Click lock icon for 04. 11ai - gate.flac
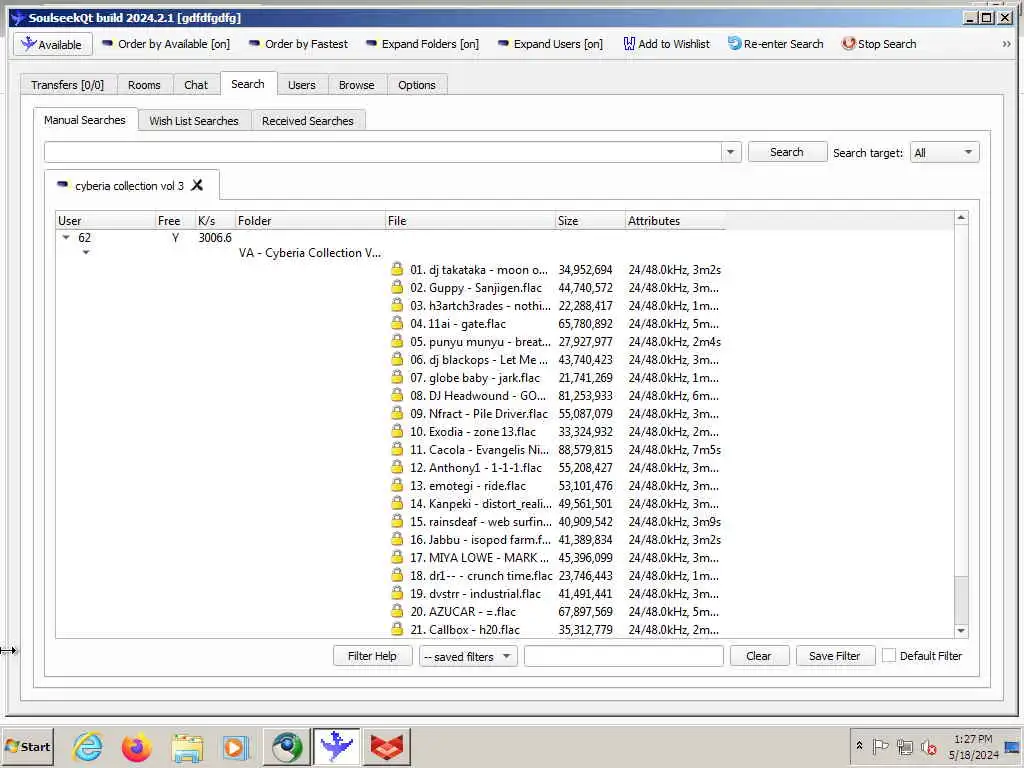1024x768 pixels. coord(397,323)
